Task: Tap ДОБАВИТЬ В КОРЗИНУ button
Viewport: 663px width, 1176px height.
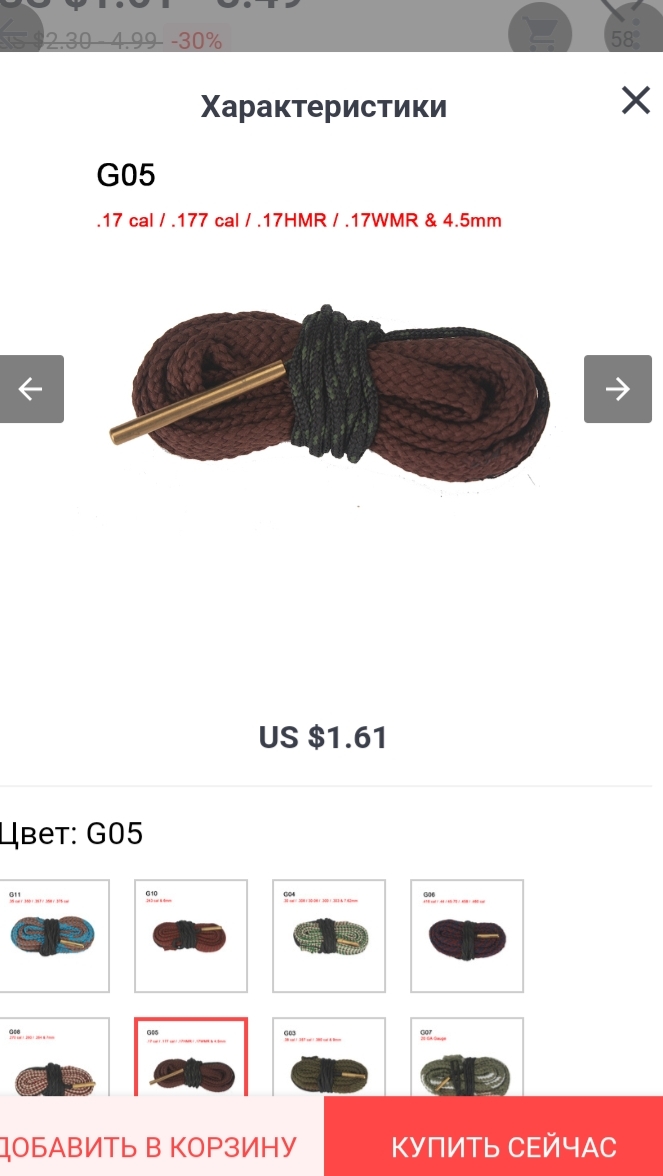Action: [x=162, y=1136]
